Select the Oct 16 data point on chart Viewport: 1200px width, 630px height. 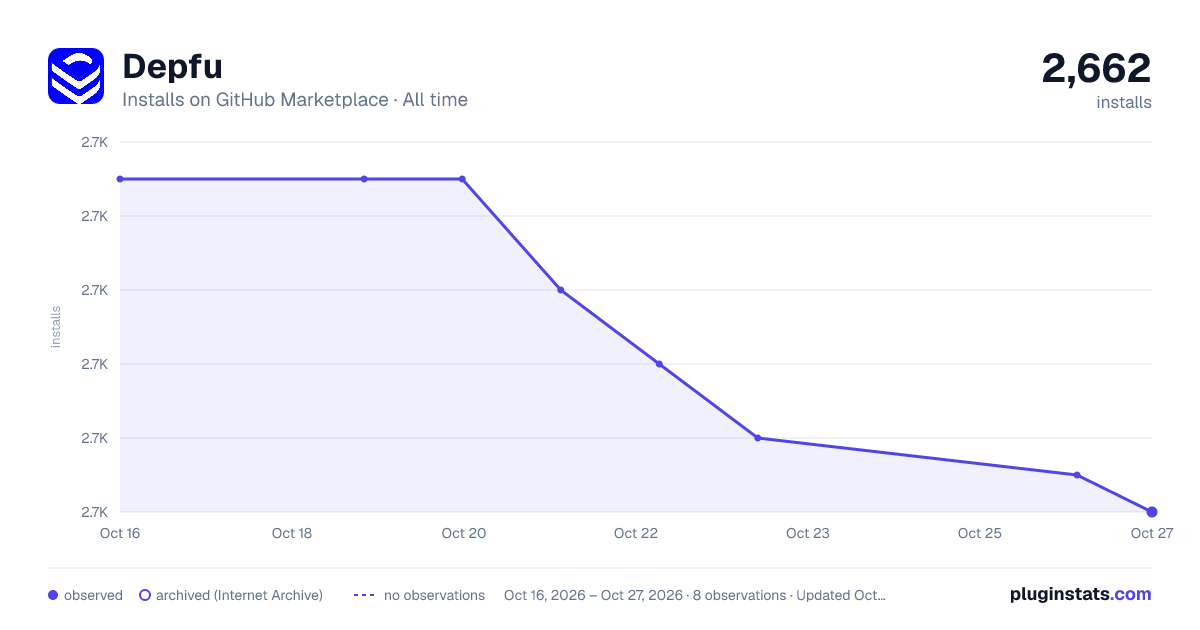(x=120, y=179)
